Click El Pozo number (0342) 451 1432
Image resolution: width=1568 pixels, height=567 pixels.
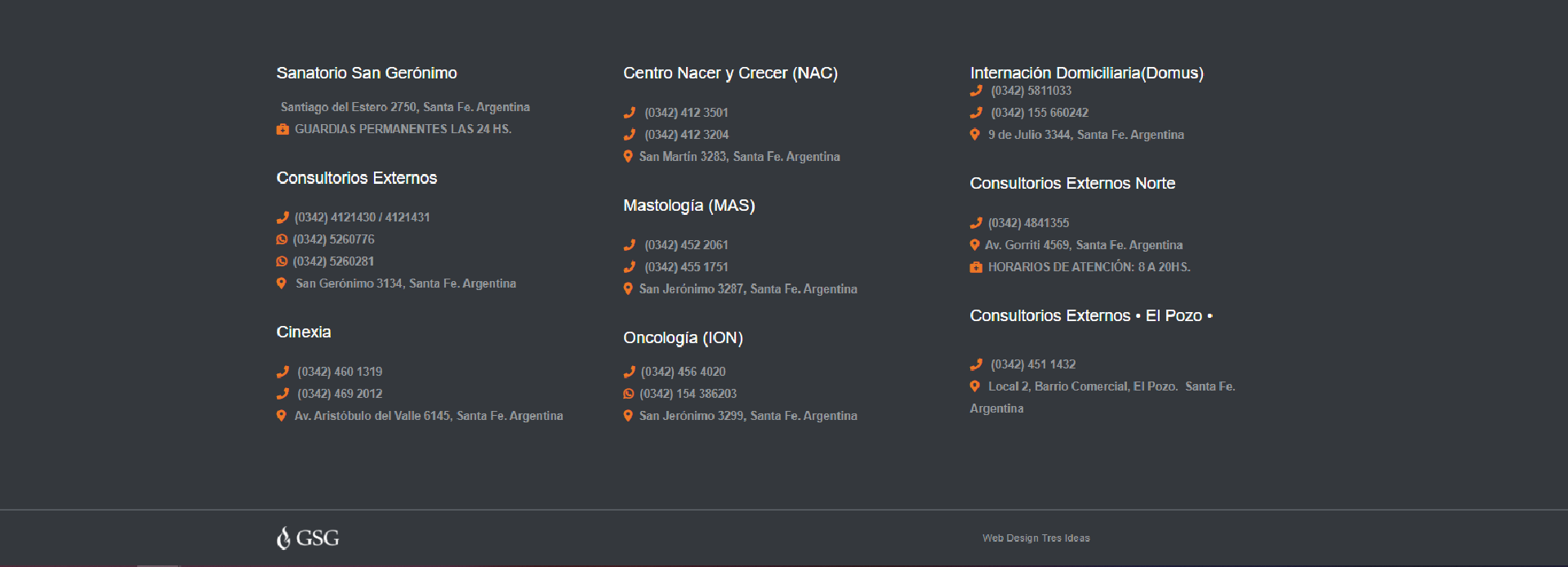1034,364
